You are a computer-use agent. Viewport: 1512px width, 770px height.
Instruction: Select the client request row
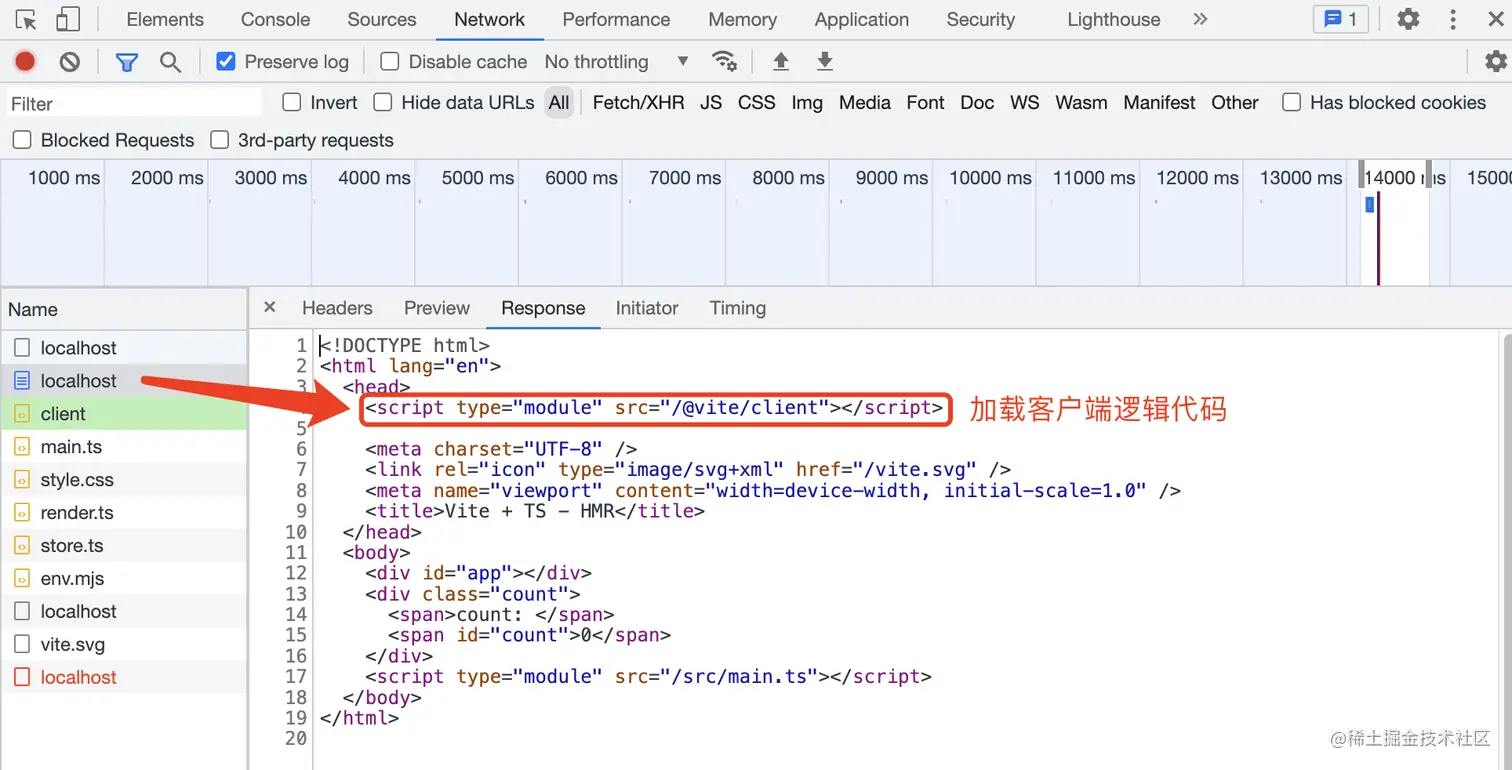pyautogui.click(x=124, y=414)
